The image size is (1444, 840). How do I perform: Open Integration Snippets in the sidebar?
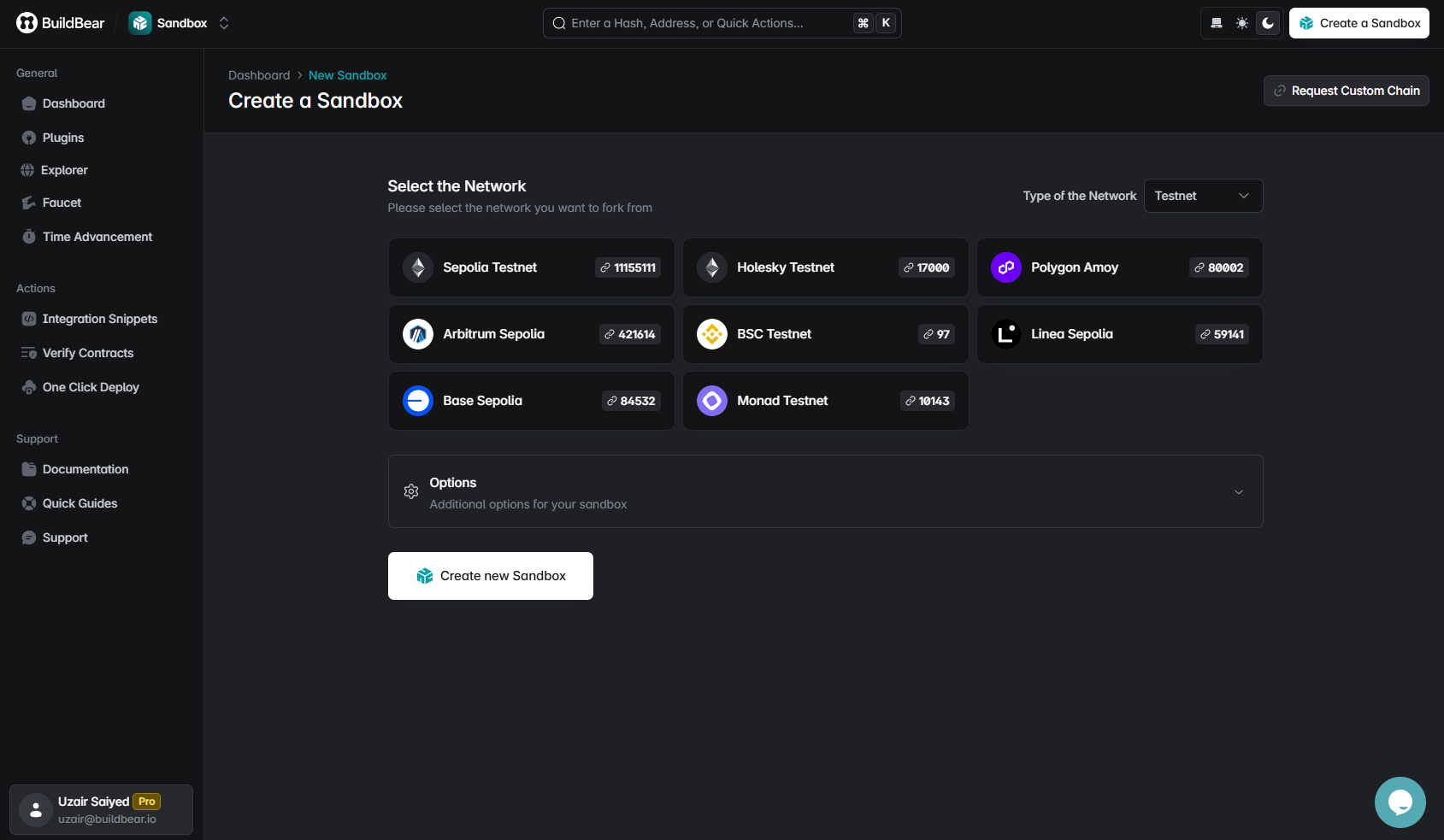(x=102, y=319)
